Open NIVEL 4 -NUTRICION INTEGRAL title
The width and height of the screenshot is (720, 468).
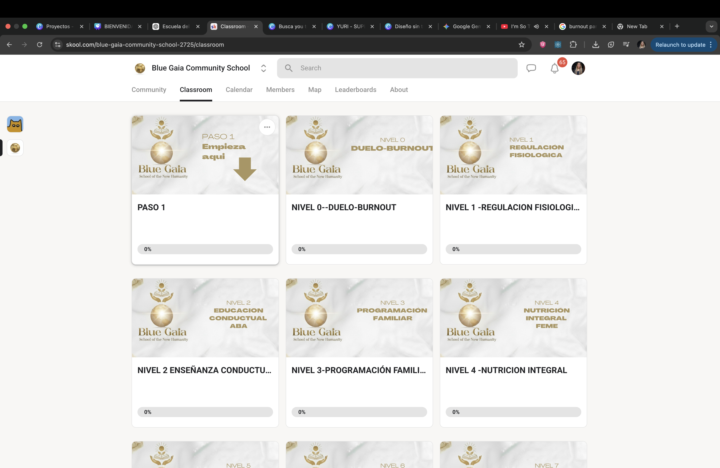pyautogui.click(x=506, y=370)
